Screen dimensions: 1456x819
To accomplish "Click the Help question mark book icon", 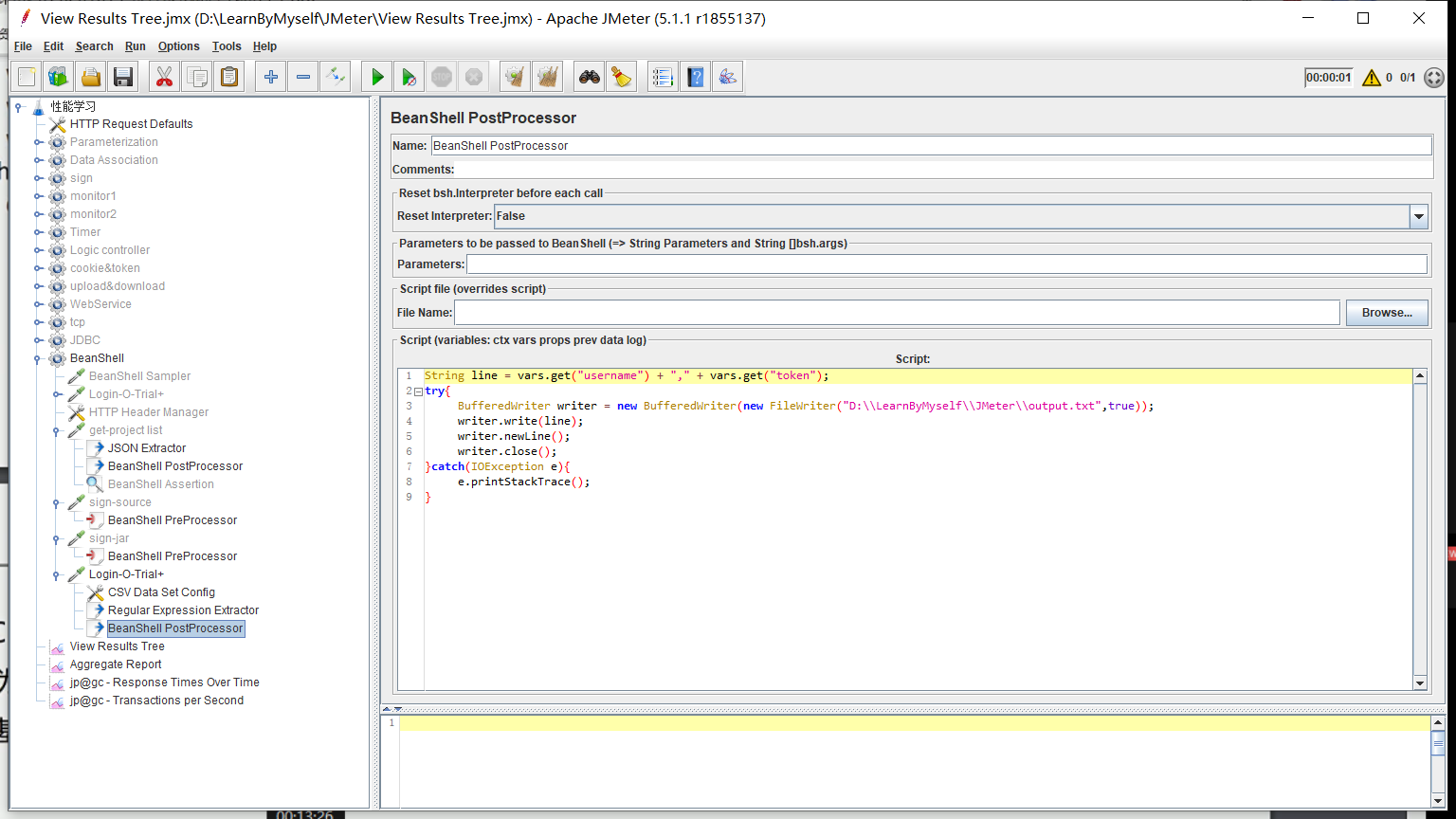I will 696,77.
